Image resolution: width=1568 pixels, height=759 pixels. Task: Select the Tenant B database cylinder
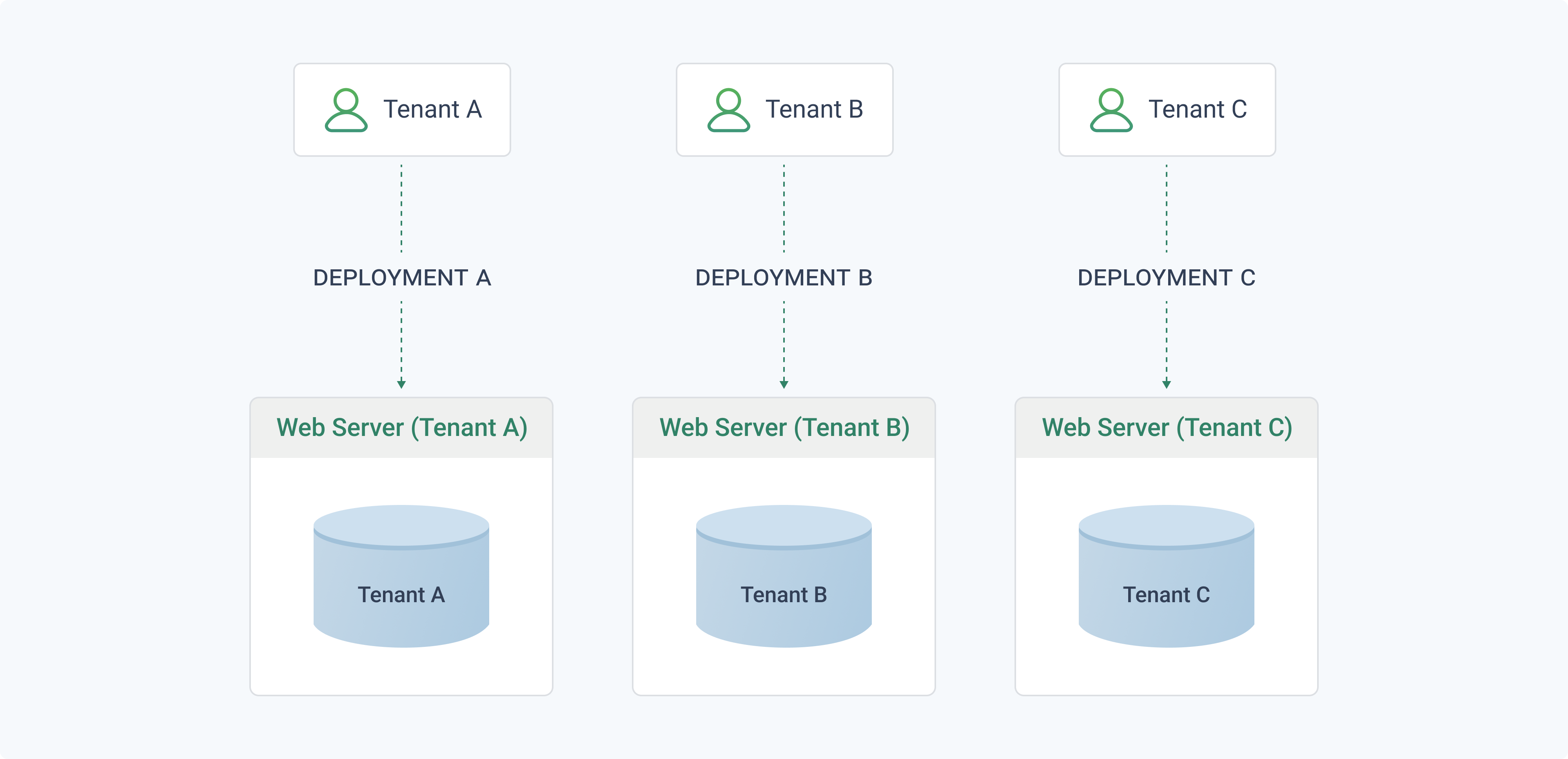click(x=784, y=576)
